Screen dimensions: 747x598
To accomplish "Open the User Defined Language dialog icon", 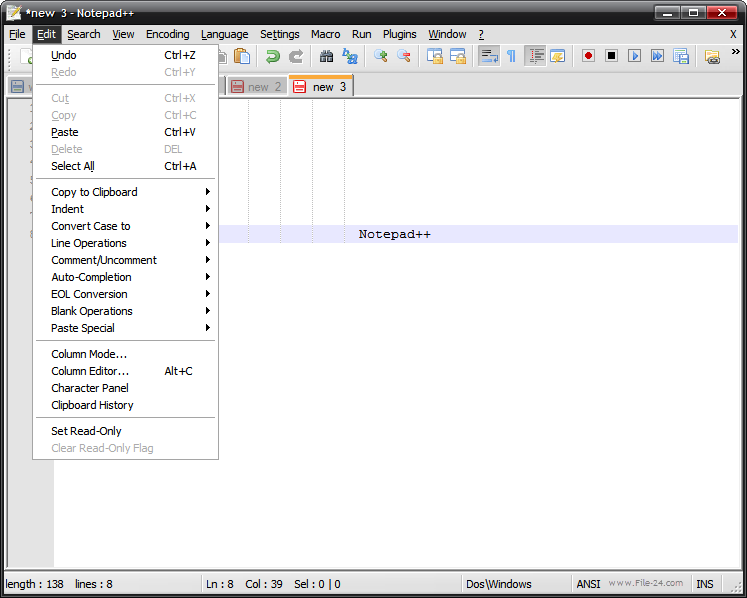I will (557, 56).
